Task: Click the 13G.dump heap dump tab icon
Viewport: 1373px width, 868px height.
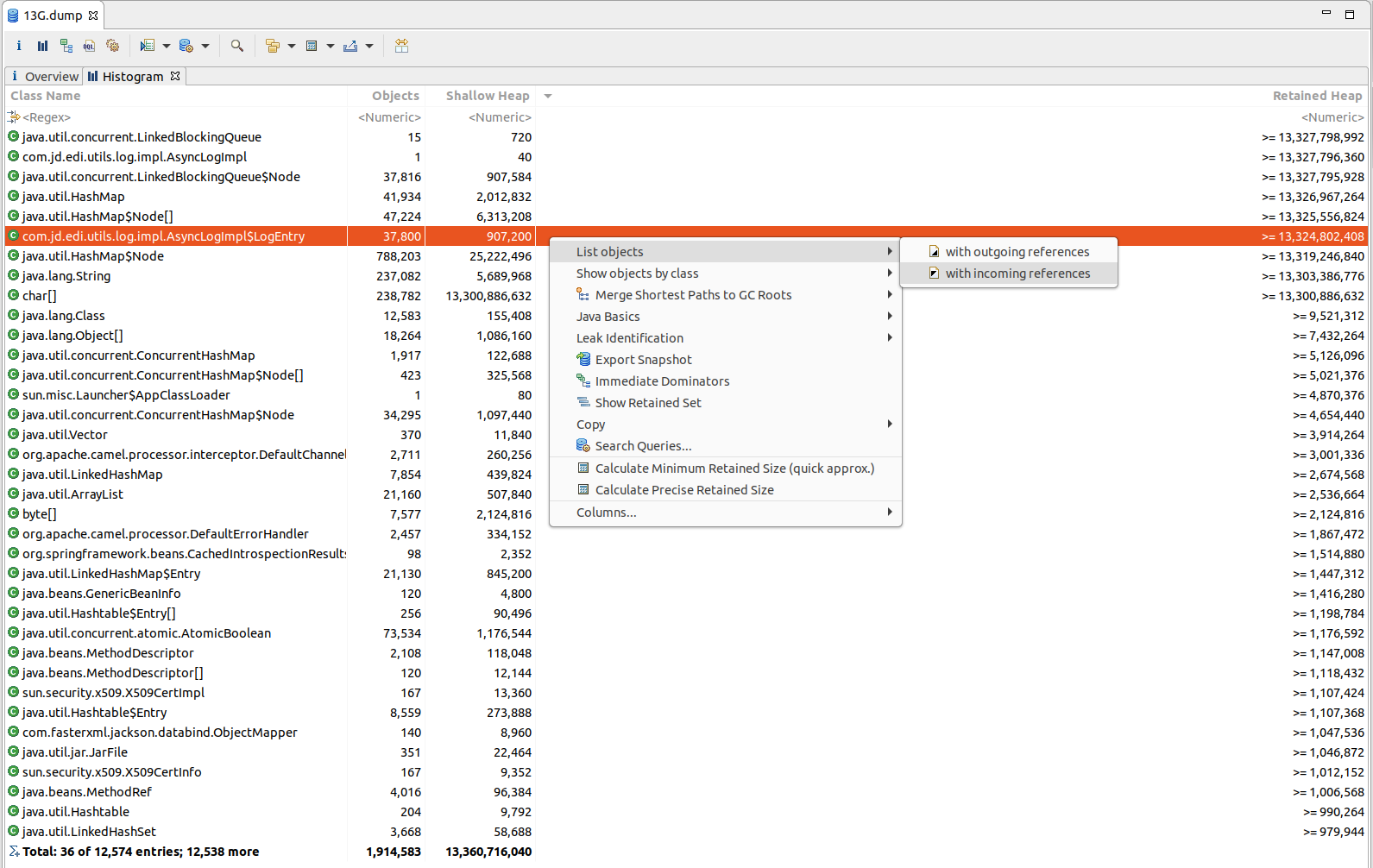Action: [x=13, y=15]
